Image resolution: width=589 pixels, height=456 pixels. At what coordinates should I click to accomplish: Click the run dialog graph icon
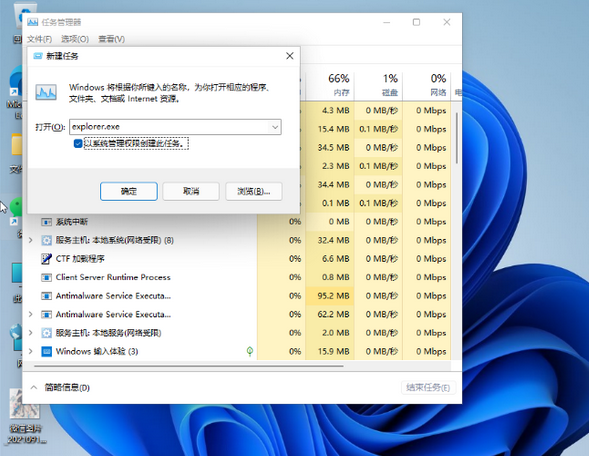point(46,92)
